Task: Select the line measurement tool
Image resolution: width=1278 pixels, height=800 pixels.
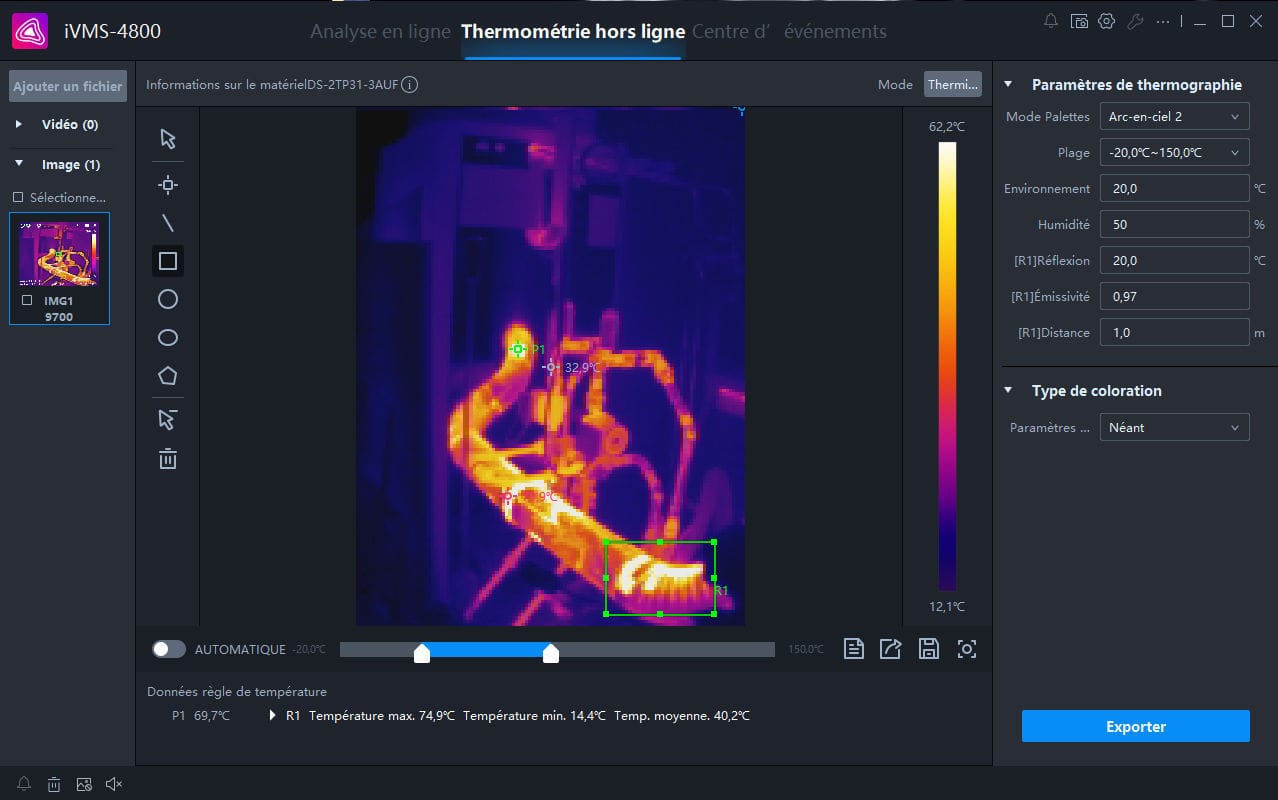Action: (x=167, y=222)
